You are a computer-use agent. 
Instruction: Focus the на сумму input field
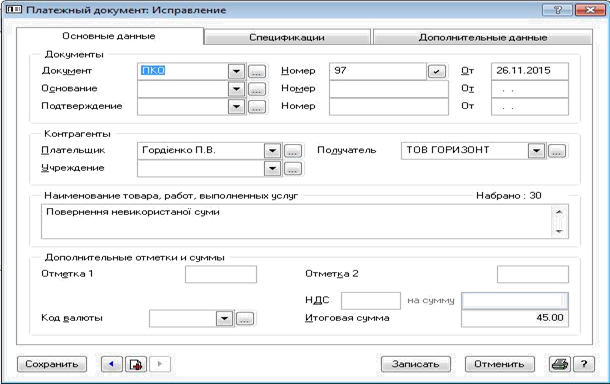point(515,301)
